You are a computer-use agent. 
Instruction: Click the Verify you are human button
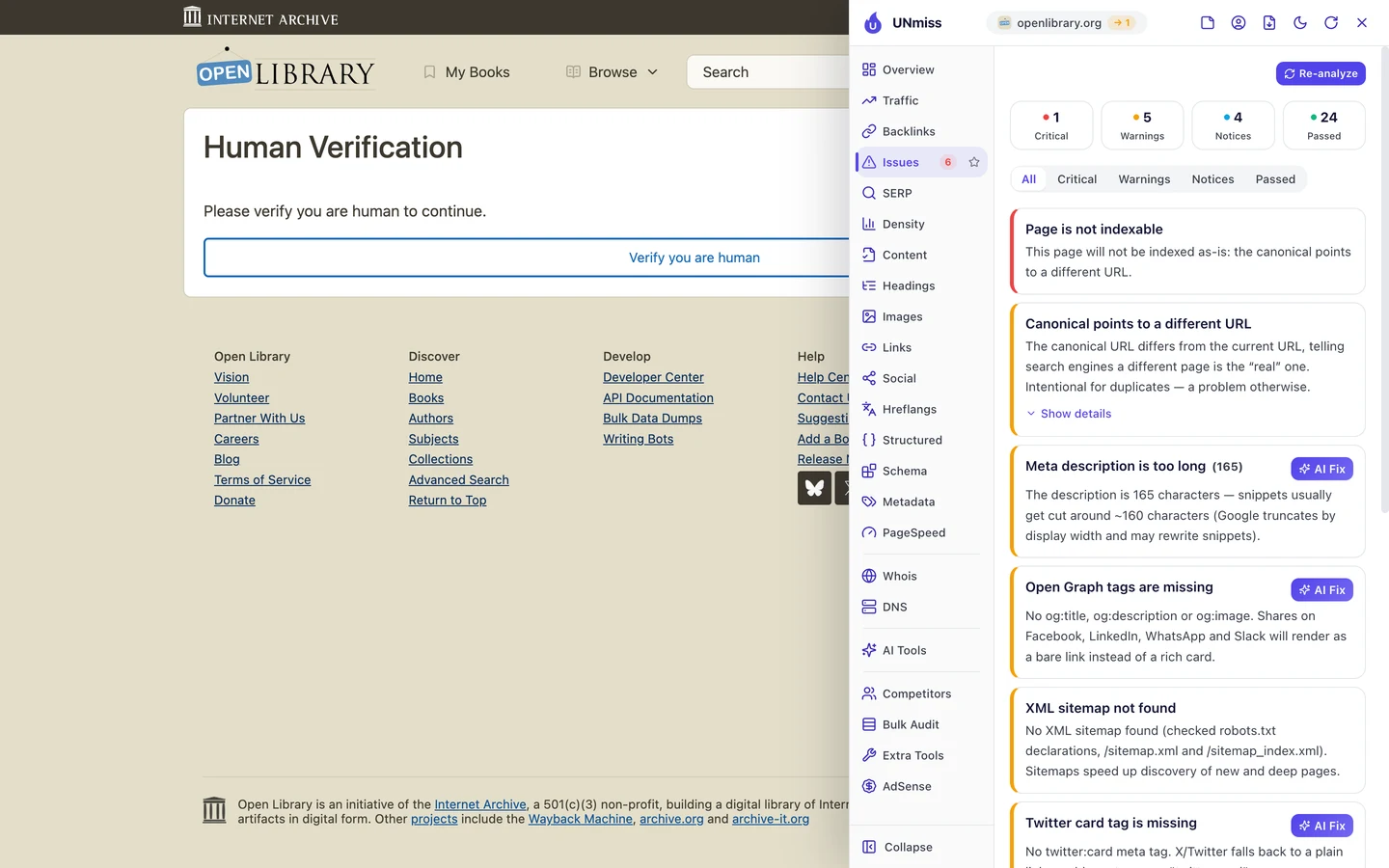527,258
